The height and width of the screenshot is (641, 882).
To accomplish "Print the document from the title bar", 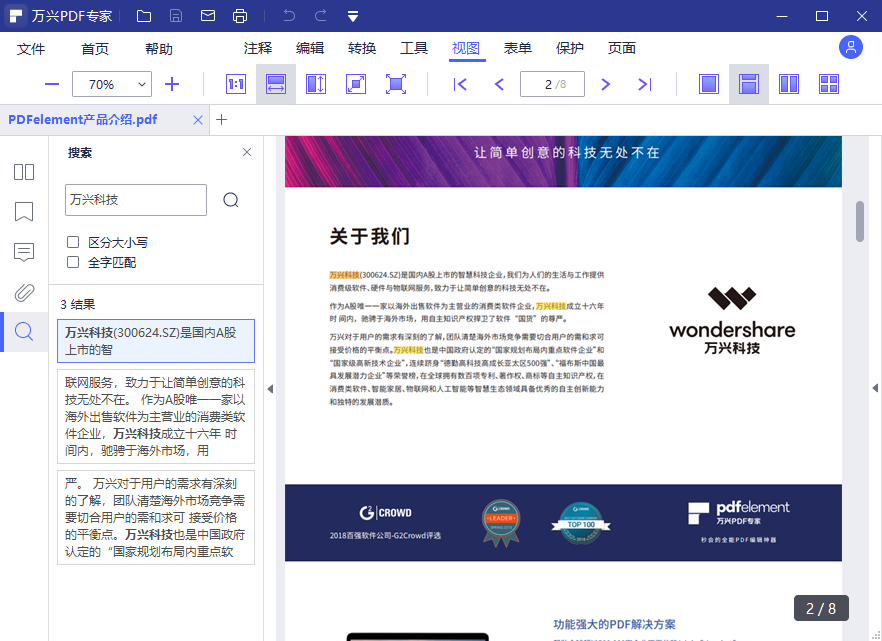I will pyautogui.click(x=240, y=16).
